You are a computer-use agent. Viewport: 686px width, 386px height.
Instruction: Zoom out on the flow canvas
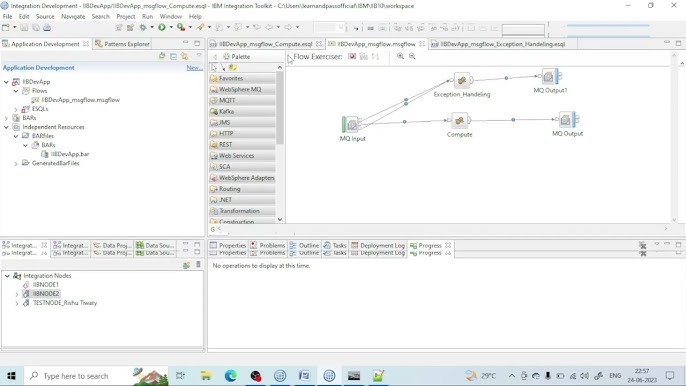(x=412, y=56)
